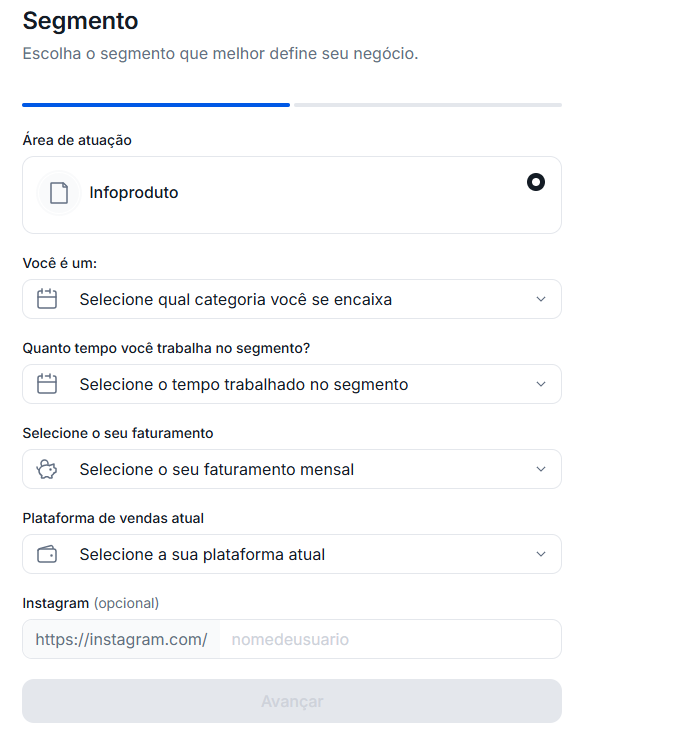
Task: Focus the Instagram username input field
Action: [390, 639]
